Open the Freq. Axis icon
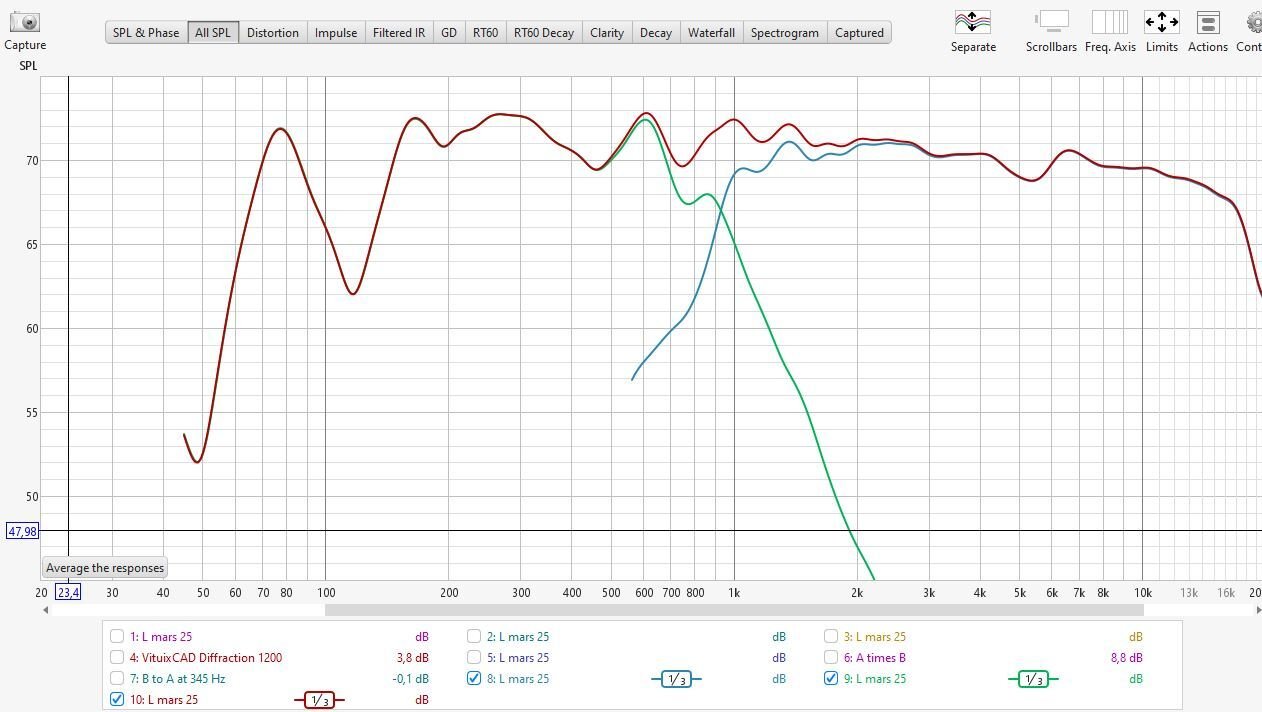 [1110, 21]
